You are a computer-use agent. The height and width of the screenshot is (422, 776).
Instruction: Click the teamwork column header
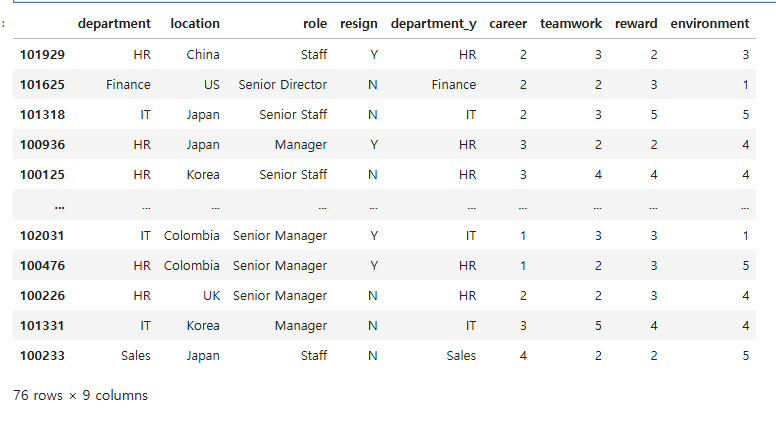(x=571, y=24)
